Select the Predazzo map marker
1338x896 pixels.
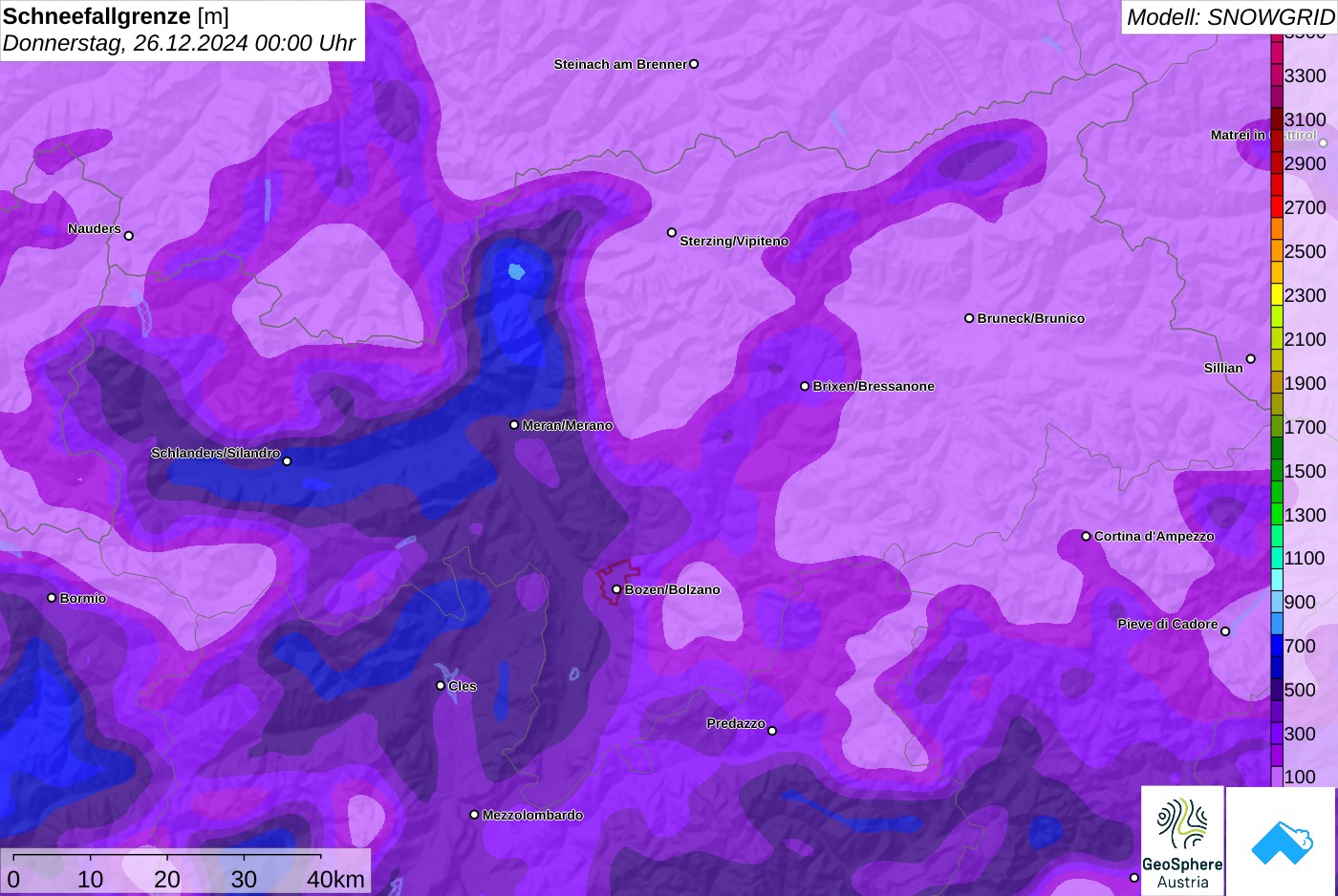[772, 731]
